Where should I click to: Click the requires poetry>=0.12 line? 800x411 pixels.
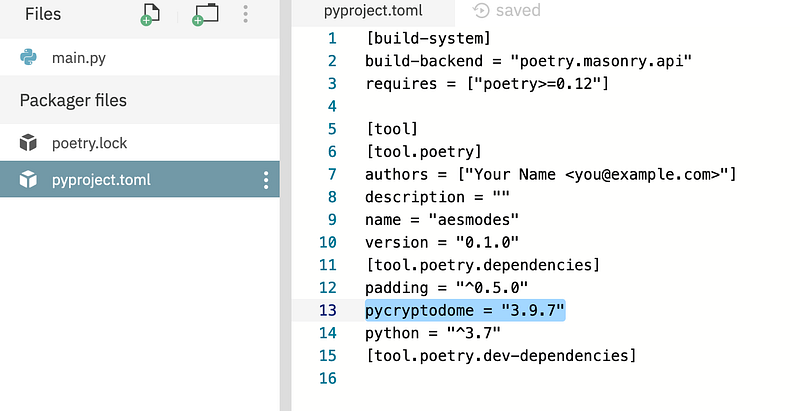pyautogui.click(x=487, y=84)
